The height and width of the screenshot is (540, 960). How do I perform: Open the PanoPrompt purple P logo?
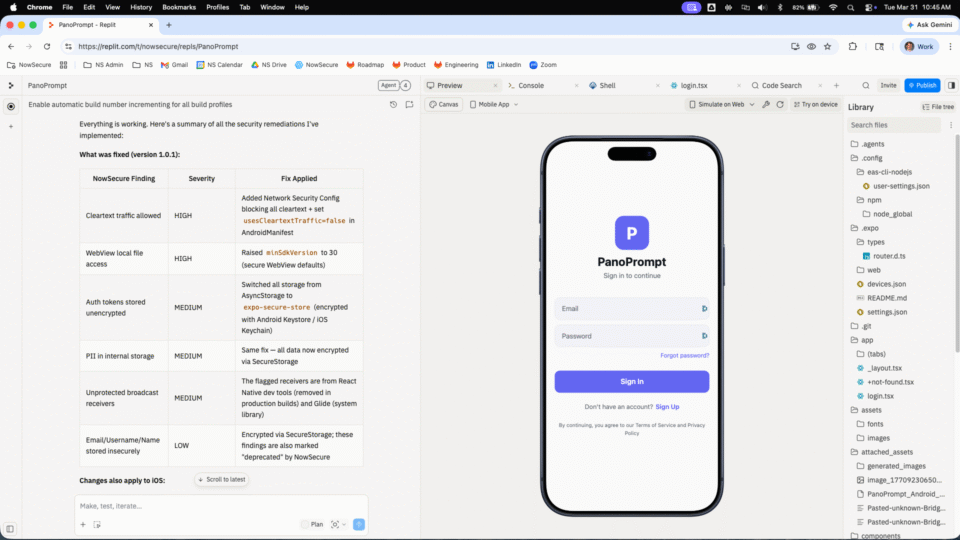pyautogui.click(x=632, y=233)
